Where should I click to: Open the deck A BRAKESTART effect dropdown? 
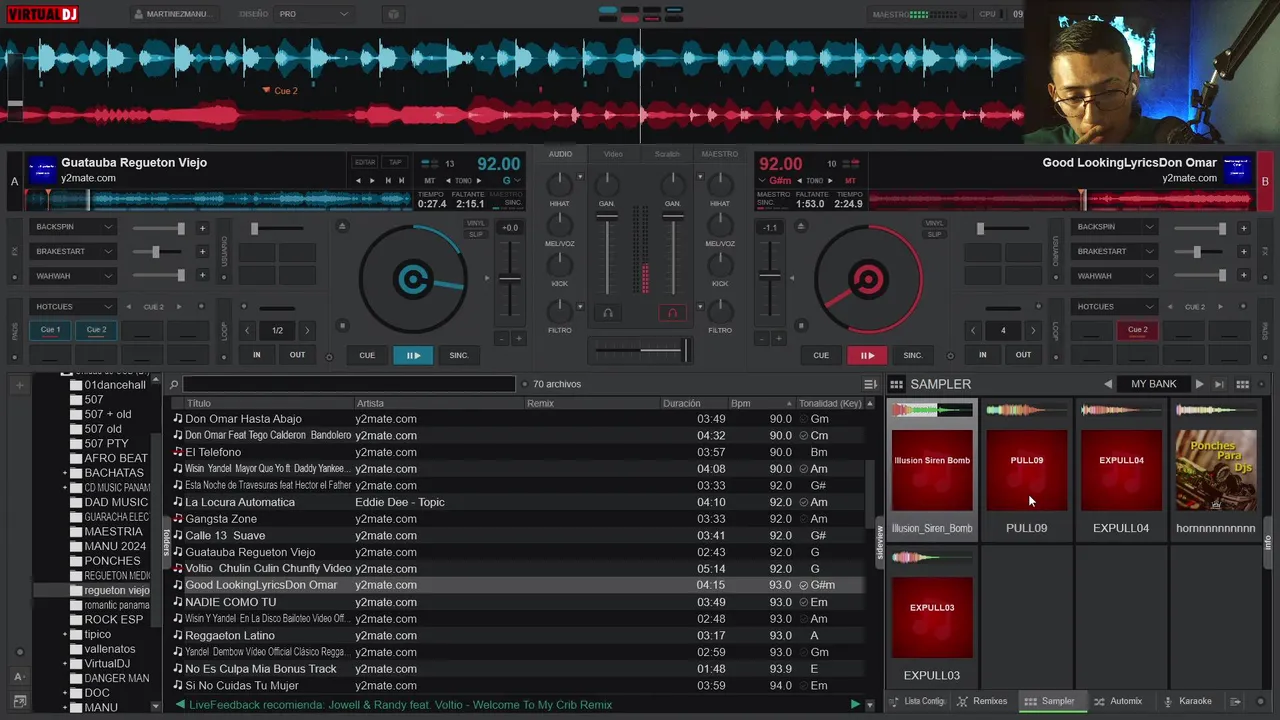pos(73,251)
